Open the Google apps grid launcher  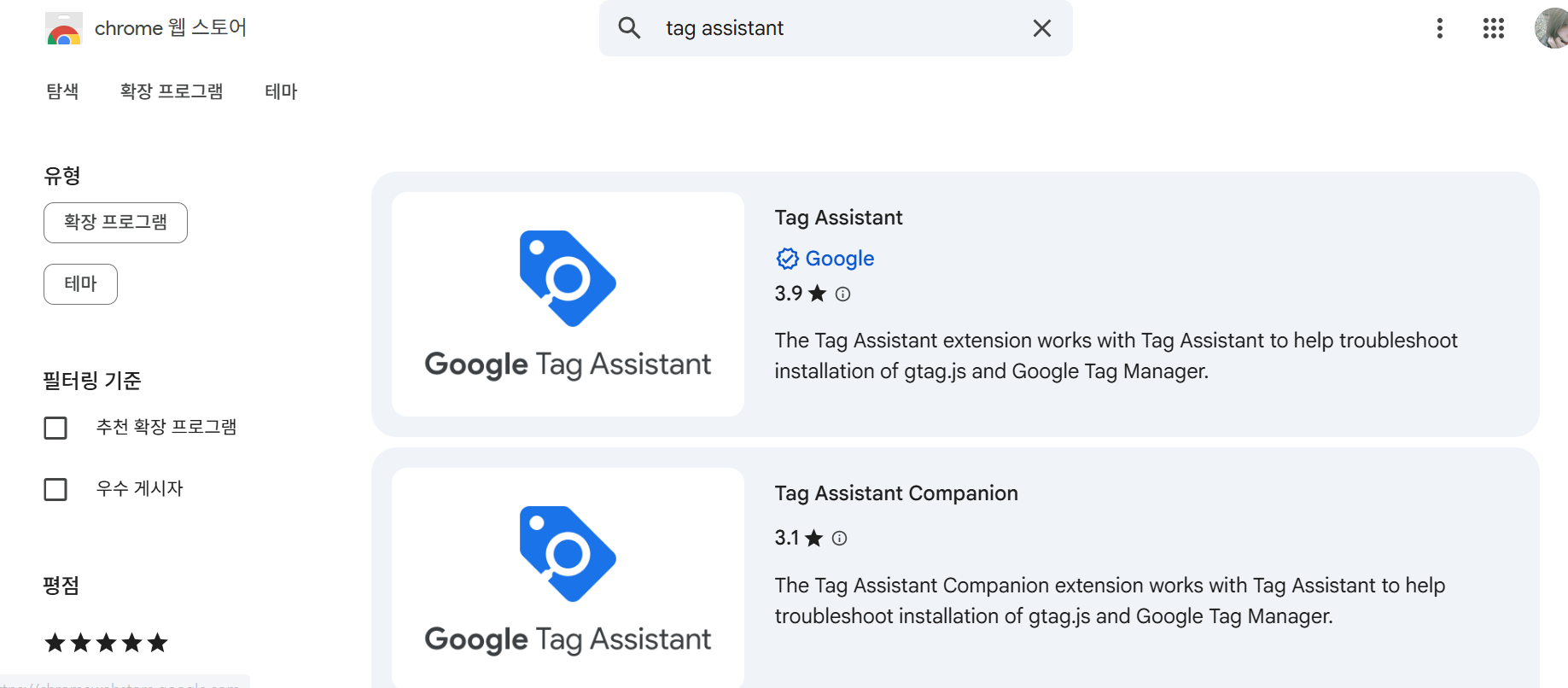[1494, 28]
